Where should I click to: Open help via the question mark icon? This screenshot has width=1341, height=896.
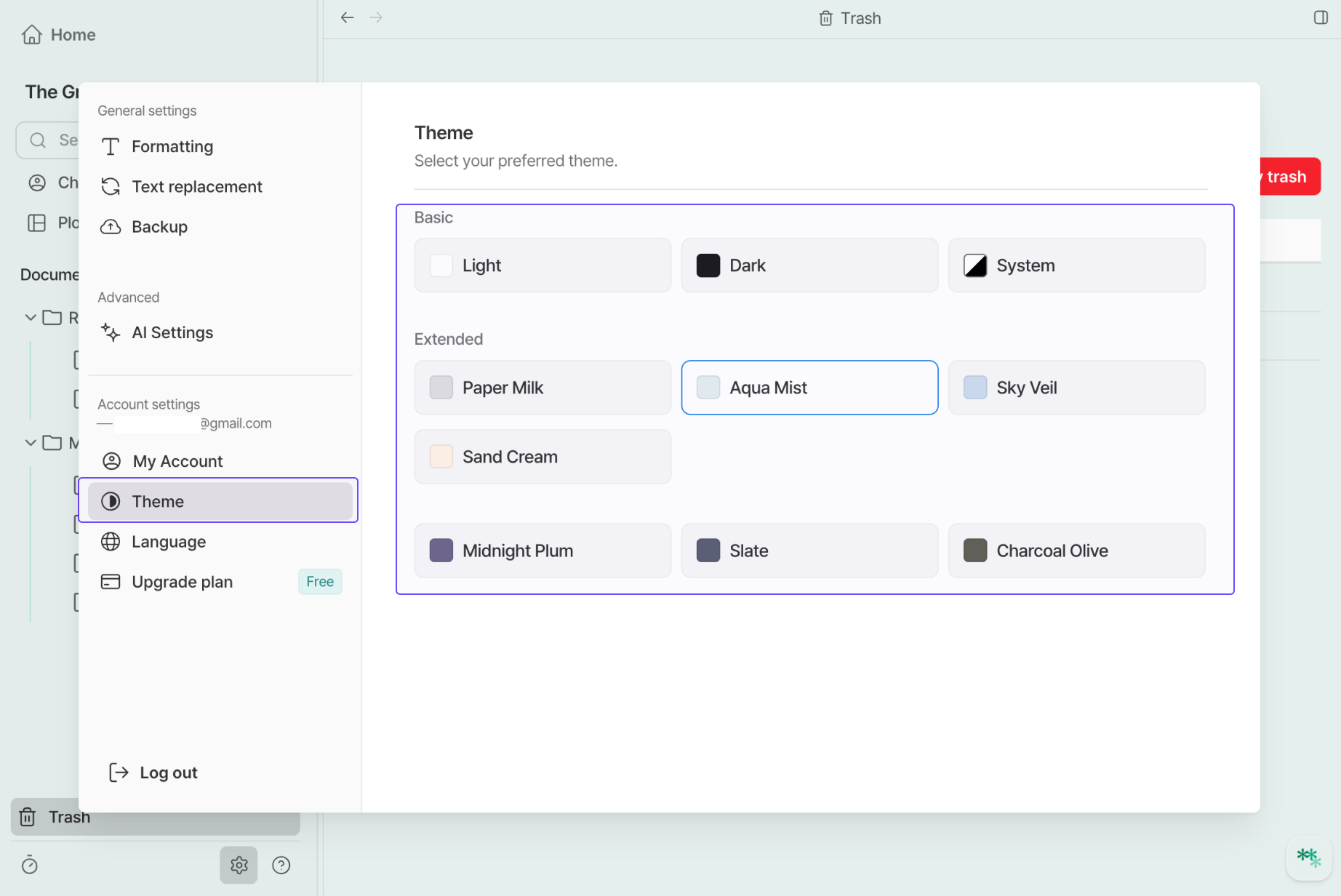pos(281,865)
